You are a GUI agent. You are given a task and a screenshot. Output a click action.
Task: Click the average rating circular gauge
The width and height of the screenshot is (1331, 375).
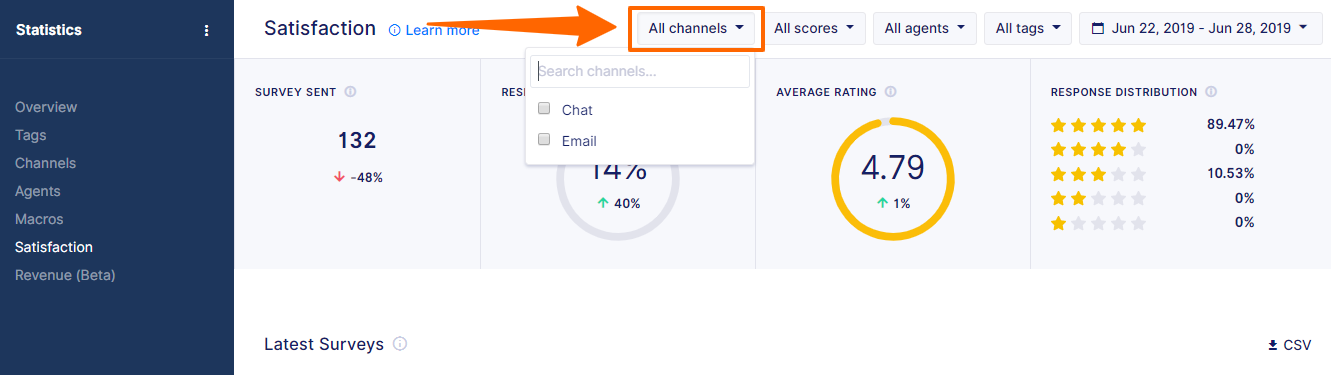coord(893,179)
